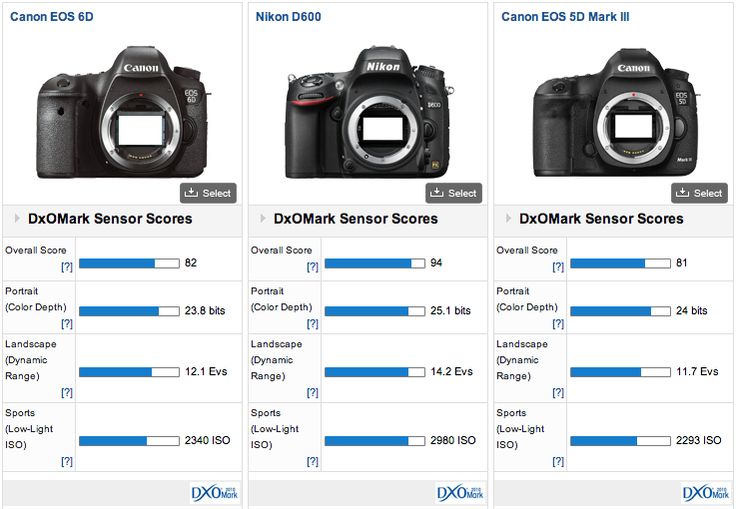The width and height of the screenshot is (736, 509).
Task: Click the Overall Score bar for Canon EOS 6D
Action: coord(129,263)
